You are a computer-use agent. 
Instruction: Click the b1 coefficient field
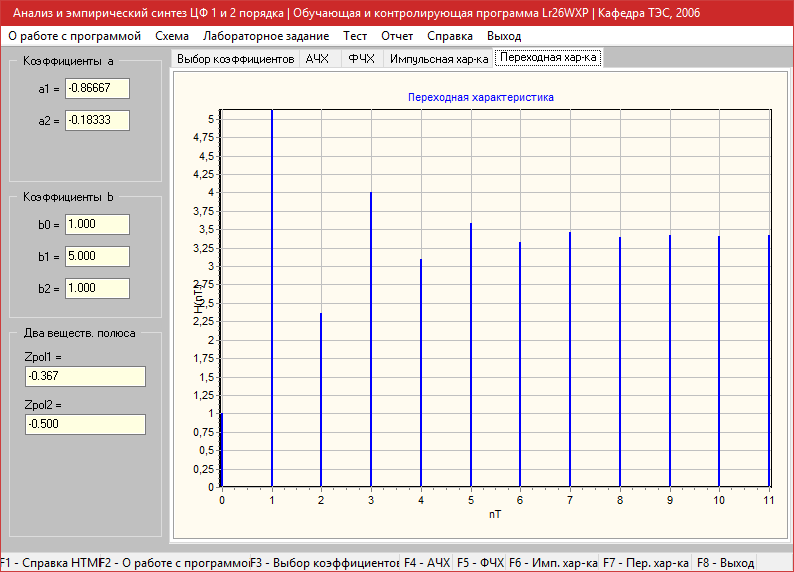97,256
